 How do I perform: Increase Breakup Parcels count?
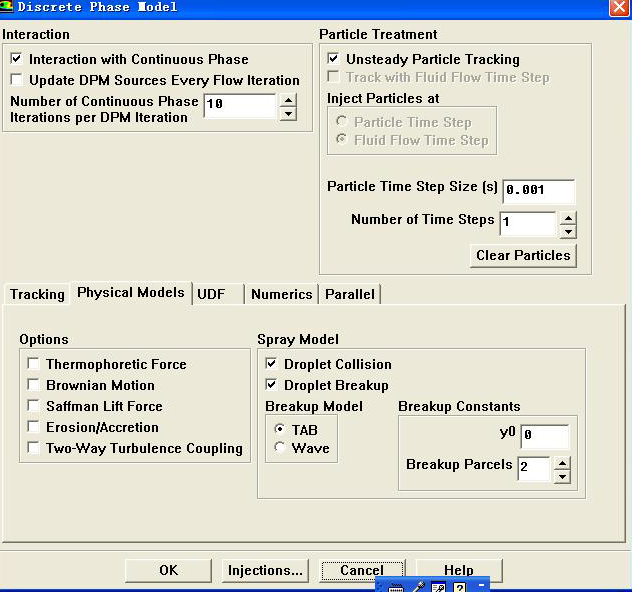(x=562, y=461)
